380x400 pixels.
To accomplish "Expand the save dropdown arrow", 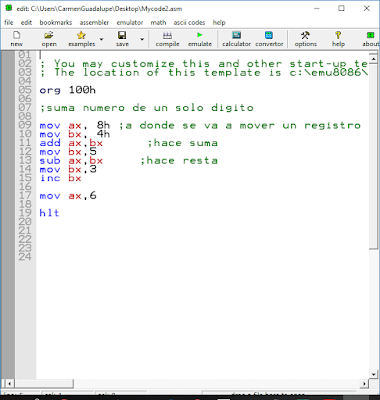I will pyautogui.click(x=142, y=39).
